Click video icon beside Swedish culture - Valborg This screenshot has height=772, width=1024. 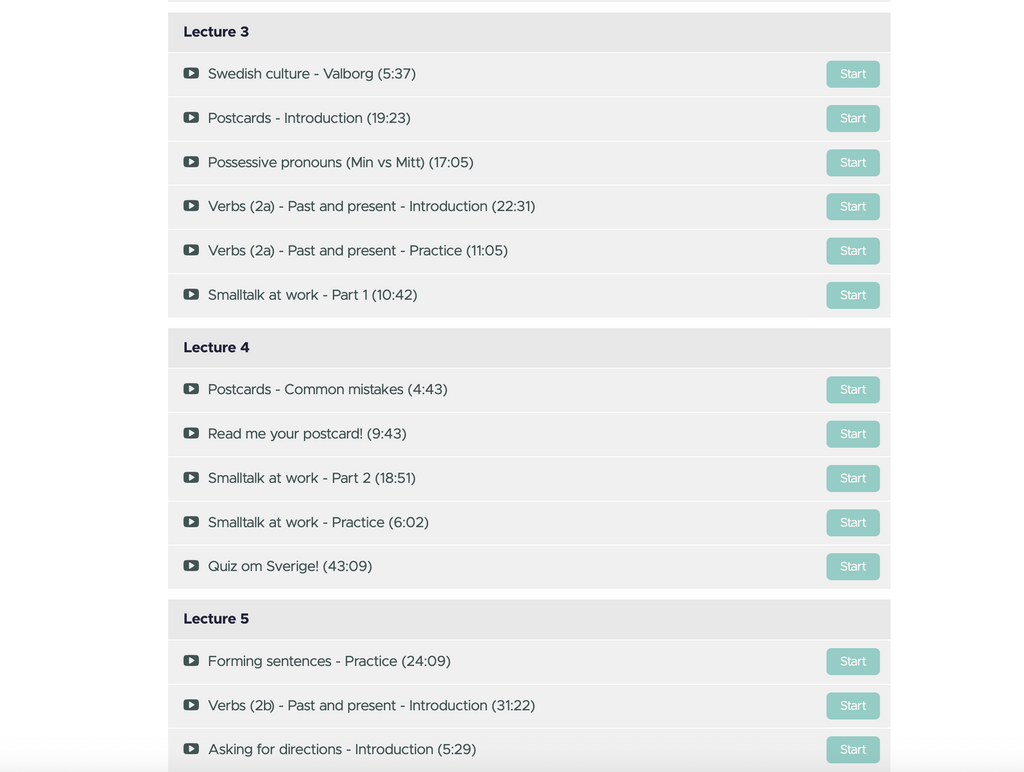tap(191, 73)
